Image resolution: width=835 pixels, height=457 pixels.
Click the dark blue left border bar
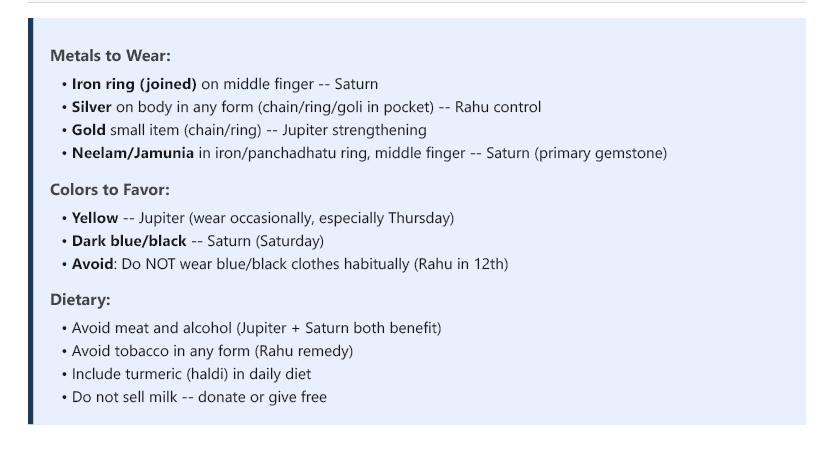tap(30, 221)
